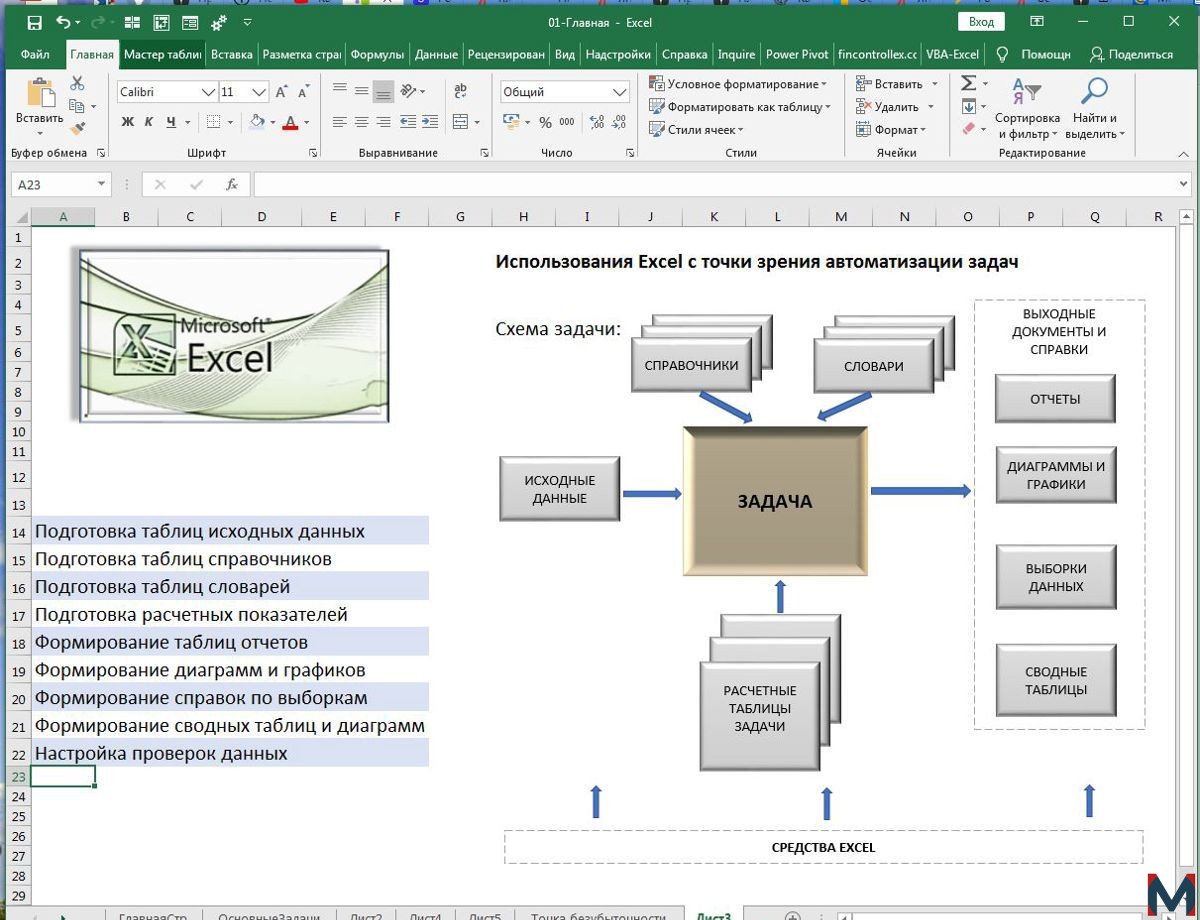Align cell text to the left
This screenshot has width=1200, height=920.
click(339, 122)
